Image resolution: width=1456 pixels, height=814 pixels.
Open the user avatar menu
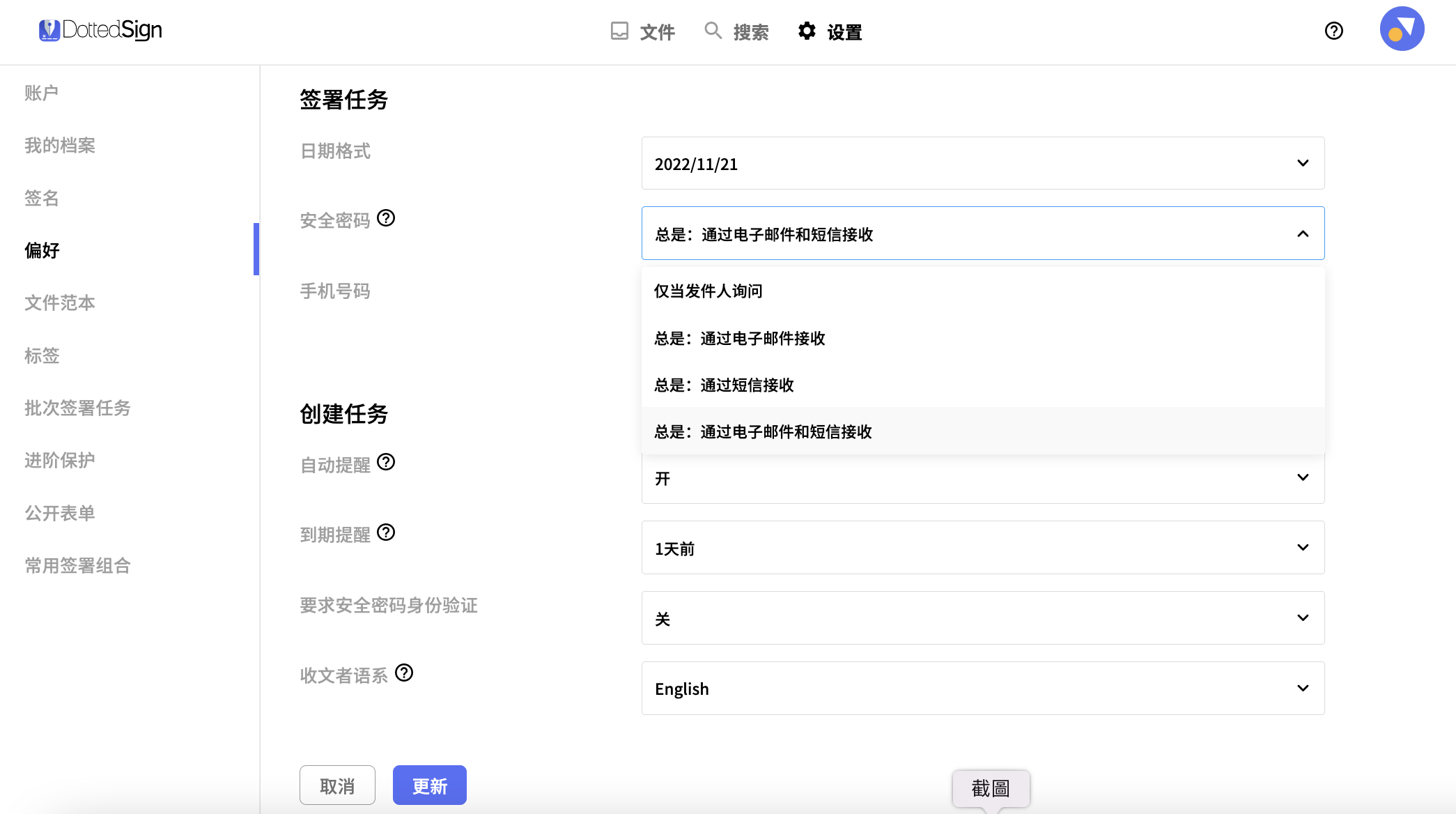click(1402, 29)
